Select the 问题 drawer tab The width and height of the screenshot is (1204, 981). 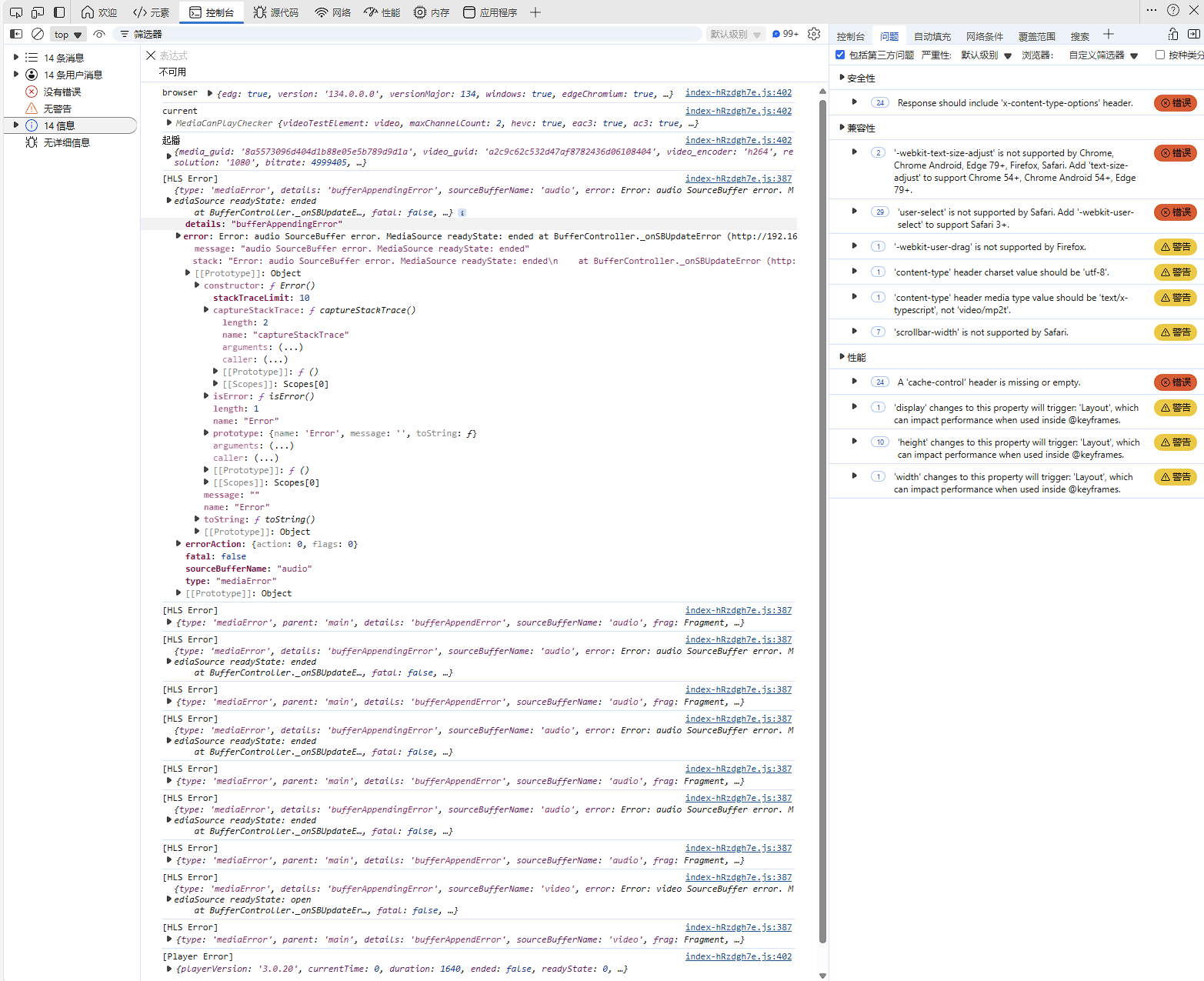[x=889, y=36]
